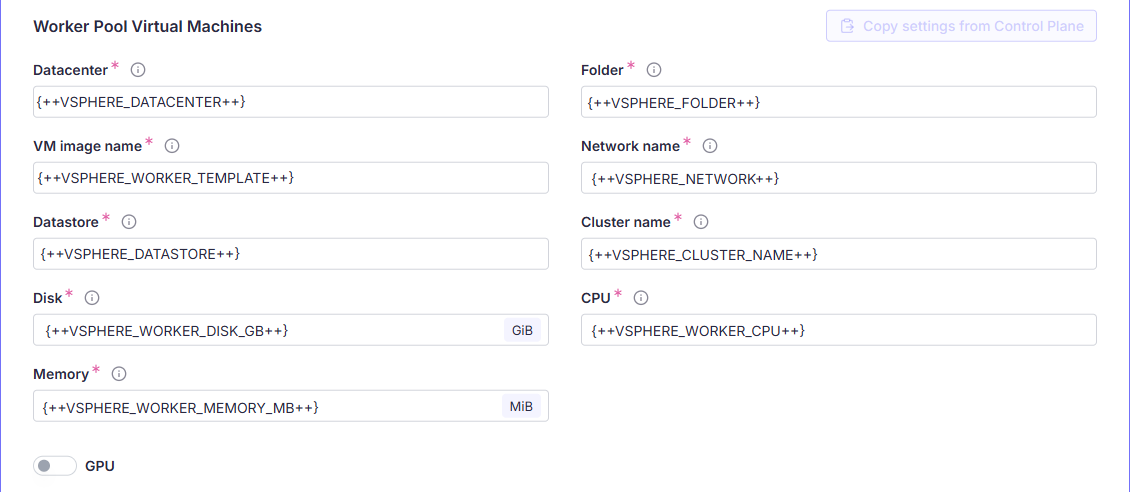Focus the Disk size field in GiB
The image size is (1130, 492).
270,330
